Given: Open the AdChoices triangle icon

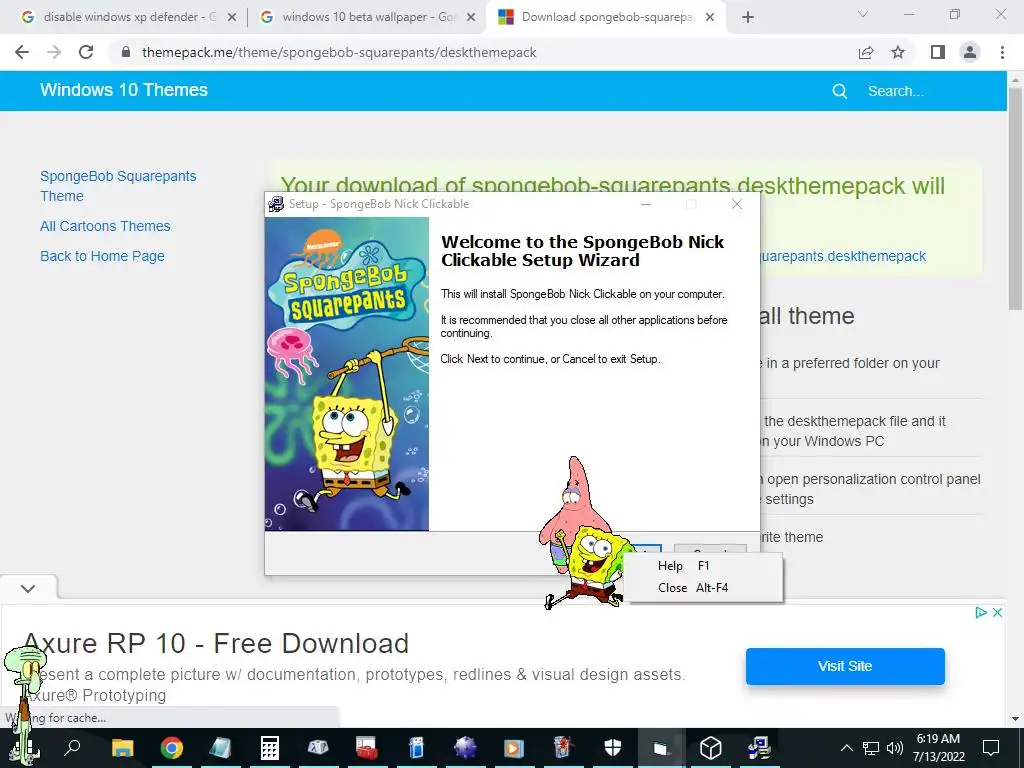Looking at the screenshot, I should [980, 613].
